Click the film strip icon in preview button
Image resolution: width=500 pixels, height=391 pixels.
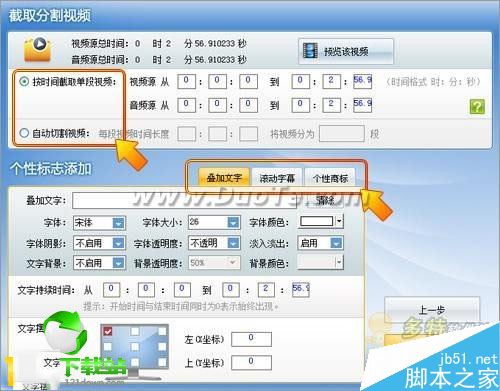tap(310, 51)
